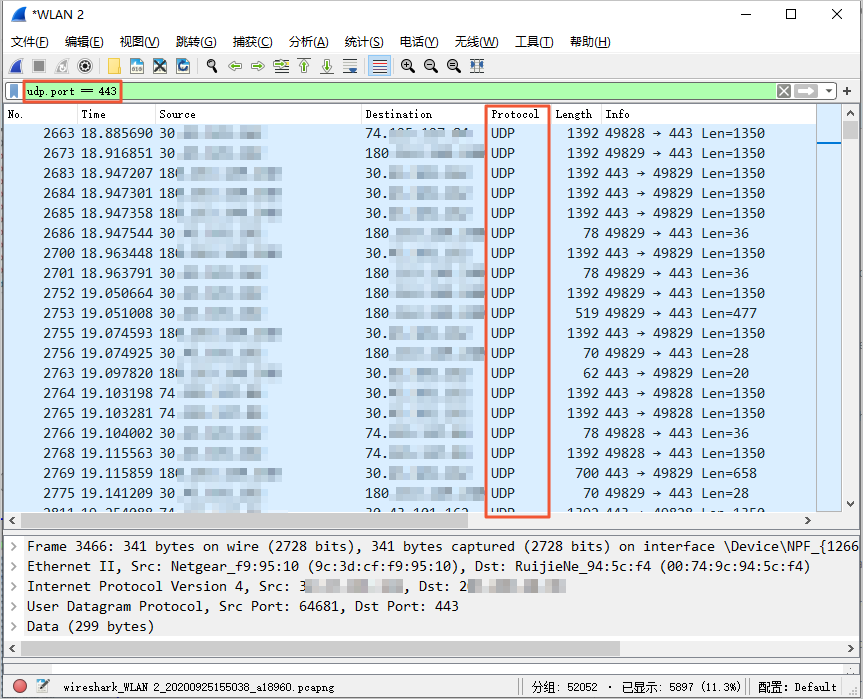Open the 无线(W) menu
This screenshot has height=699, width=863.
tap(476, 42)
